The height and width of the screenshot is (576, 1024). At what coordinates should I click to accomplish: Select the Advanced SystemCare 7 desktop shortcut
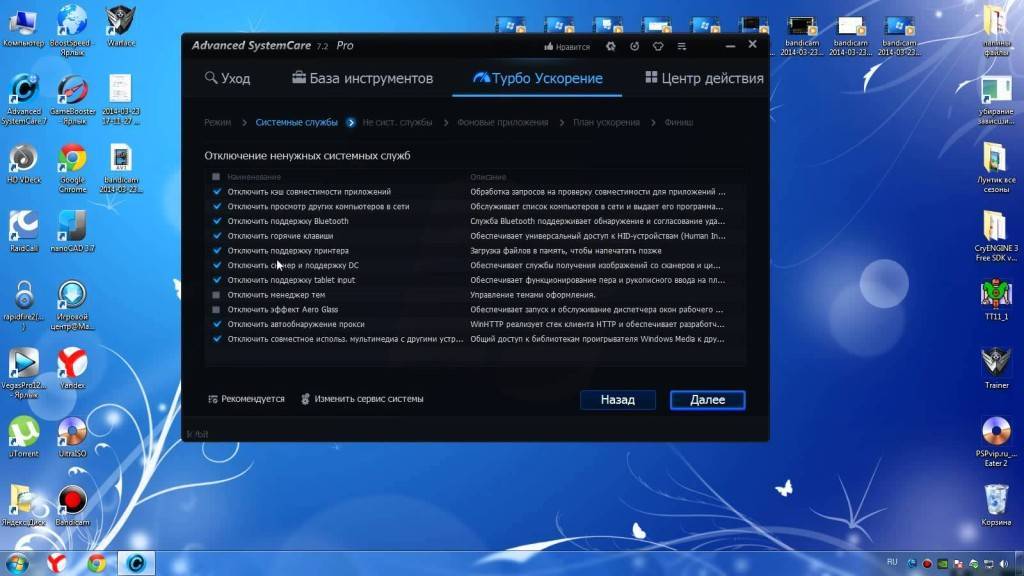pos(24,99)
